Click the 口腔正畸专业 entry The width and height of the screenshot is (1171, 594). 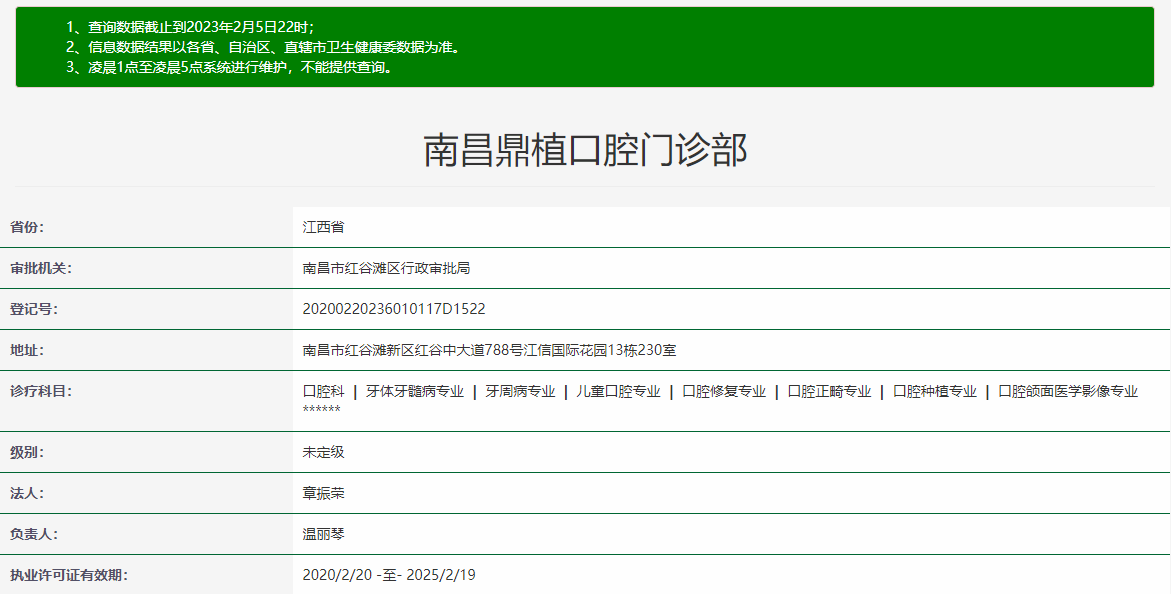(x=829, y=392)
